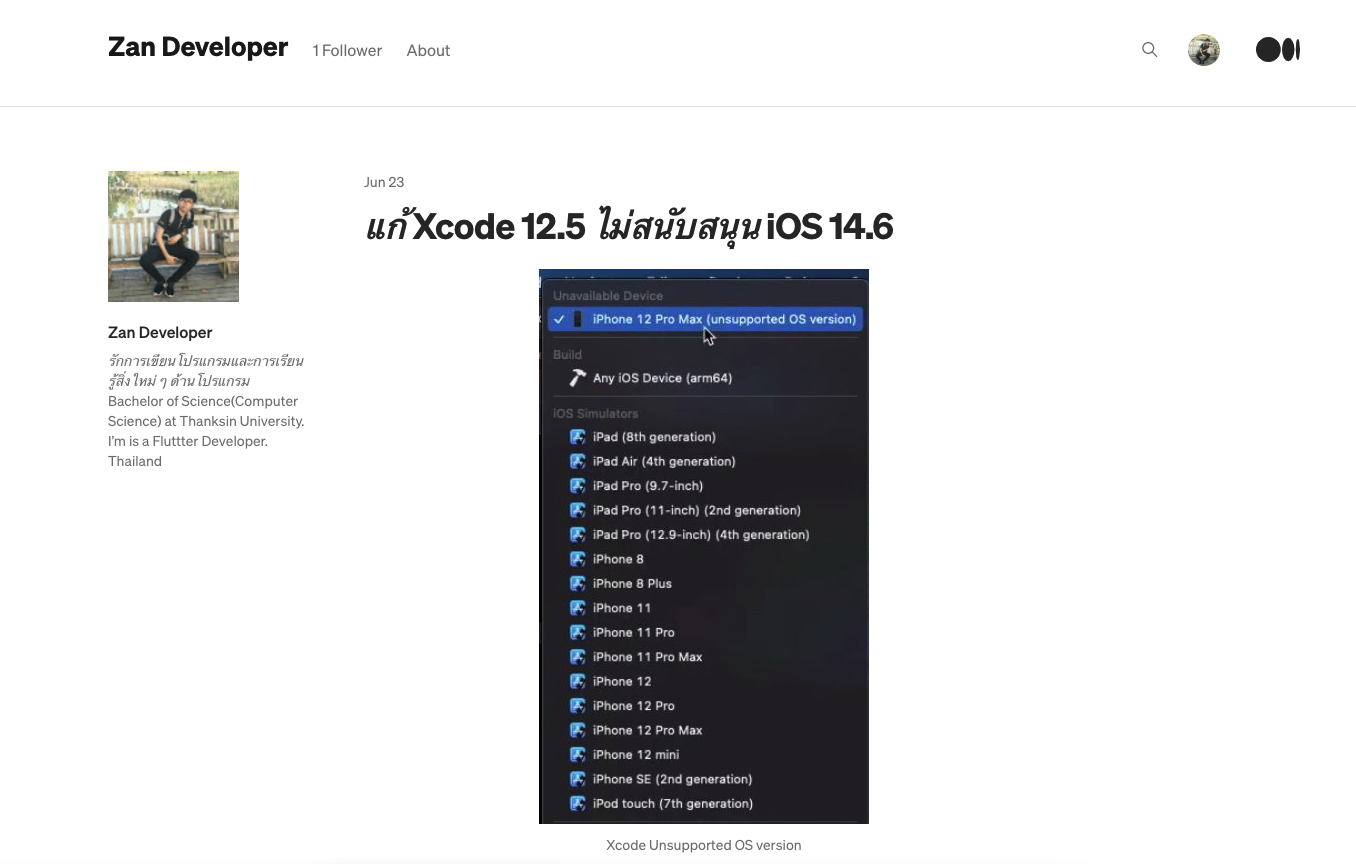
Task: Open the author's profile photo
Action: click(173, 236)
